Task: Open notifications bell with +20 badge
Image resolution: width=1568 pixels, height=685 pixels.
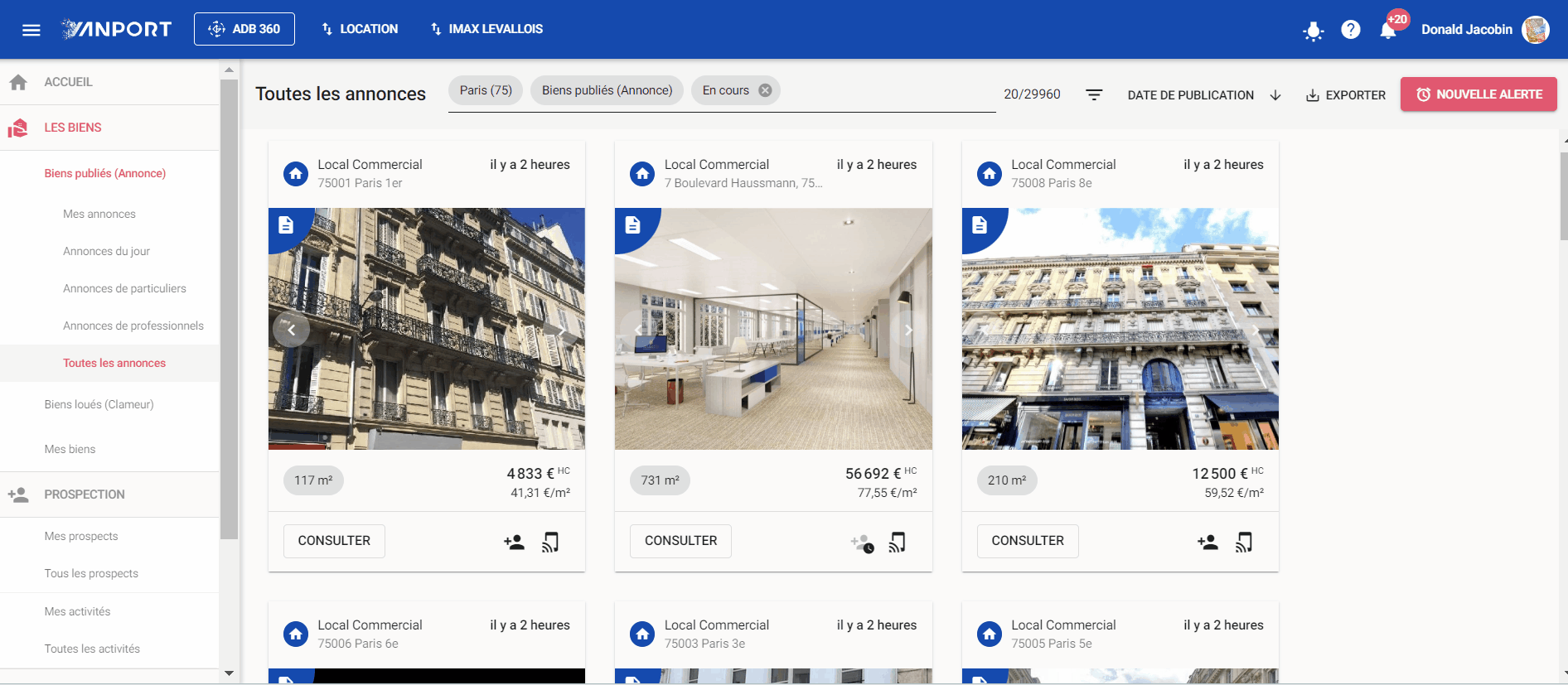Action: pos(1389,30)
